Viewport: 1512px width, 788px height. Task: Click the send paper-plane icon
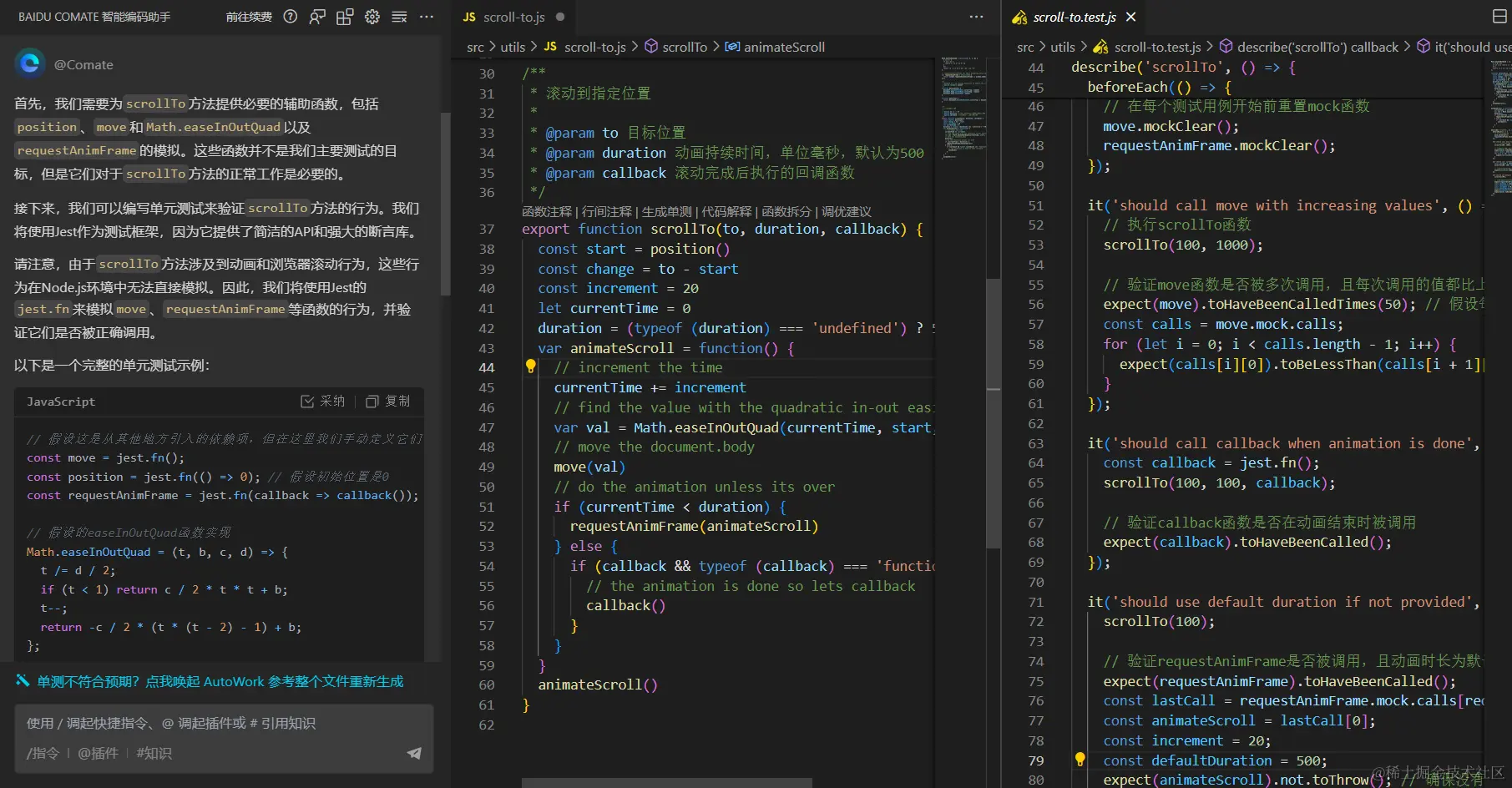[414, 753]
